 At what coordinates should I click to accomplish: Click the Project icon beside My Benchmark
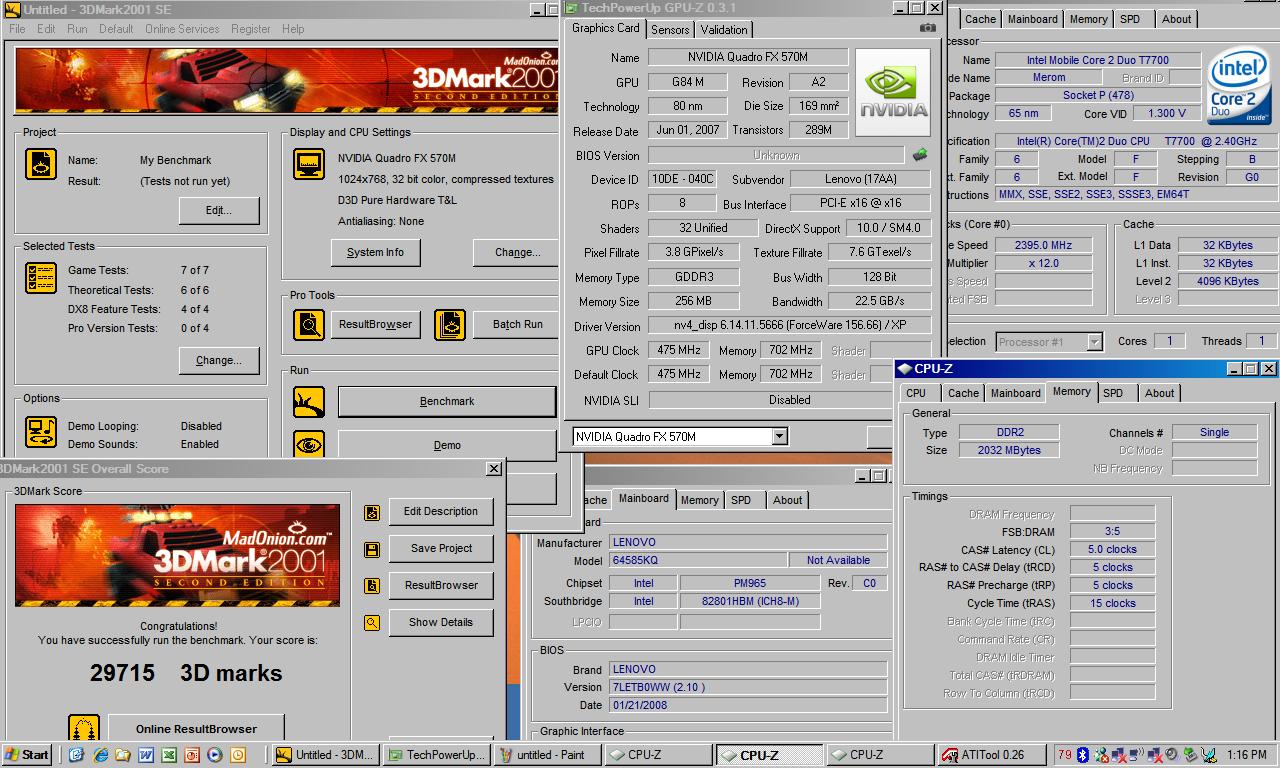pyautogui.click(x=41, y=165)
